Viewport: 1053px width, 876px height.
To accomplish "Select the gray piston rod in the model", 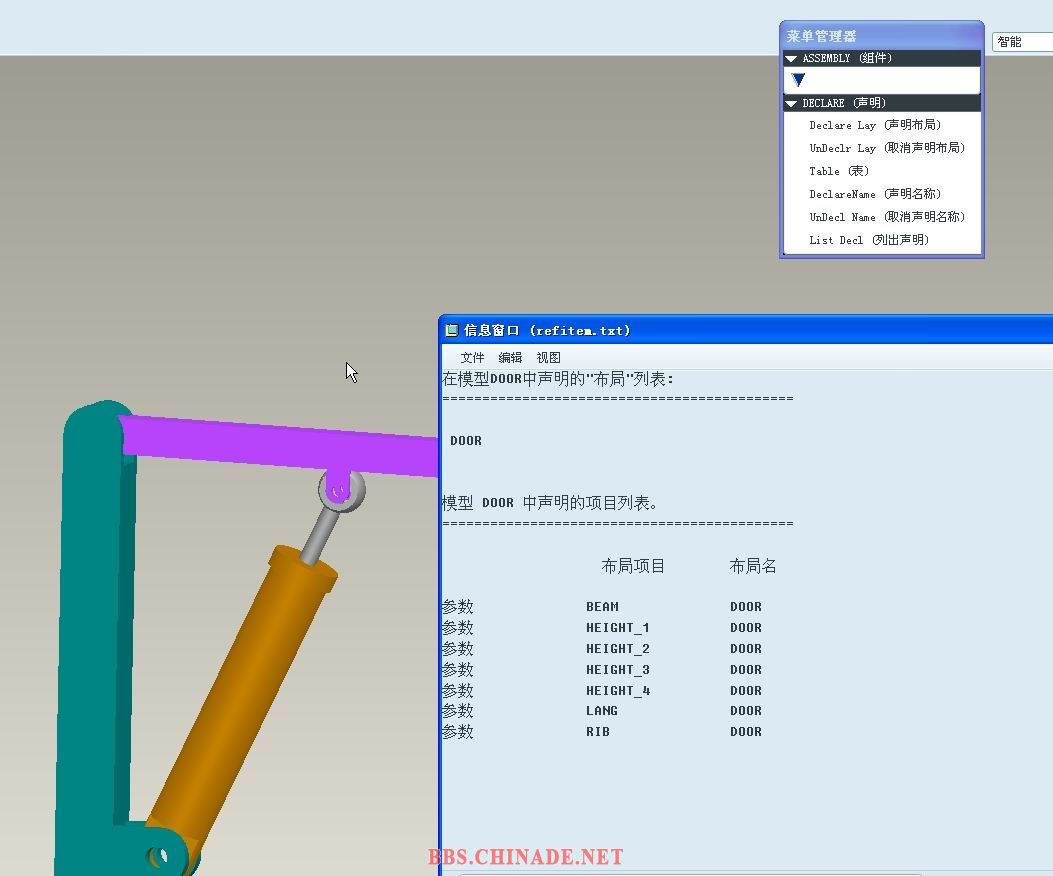I will (320, 535).
